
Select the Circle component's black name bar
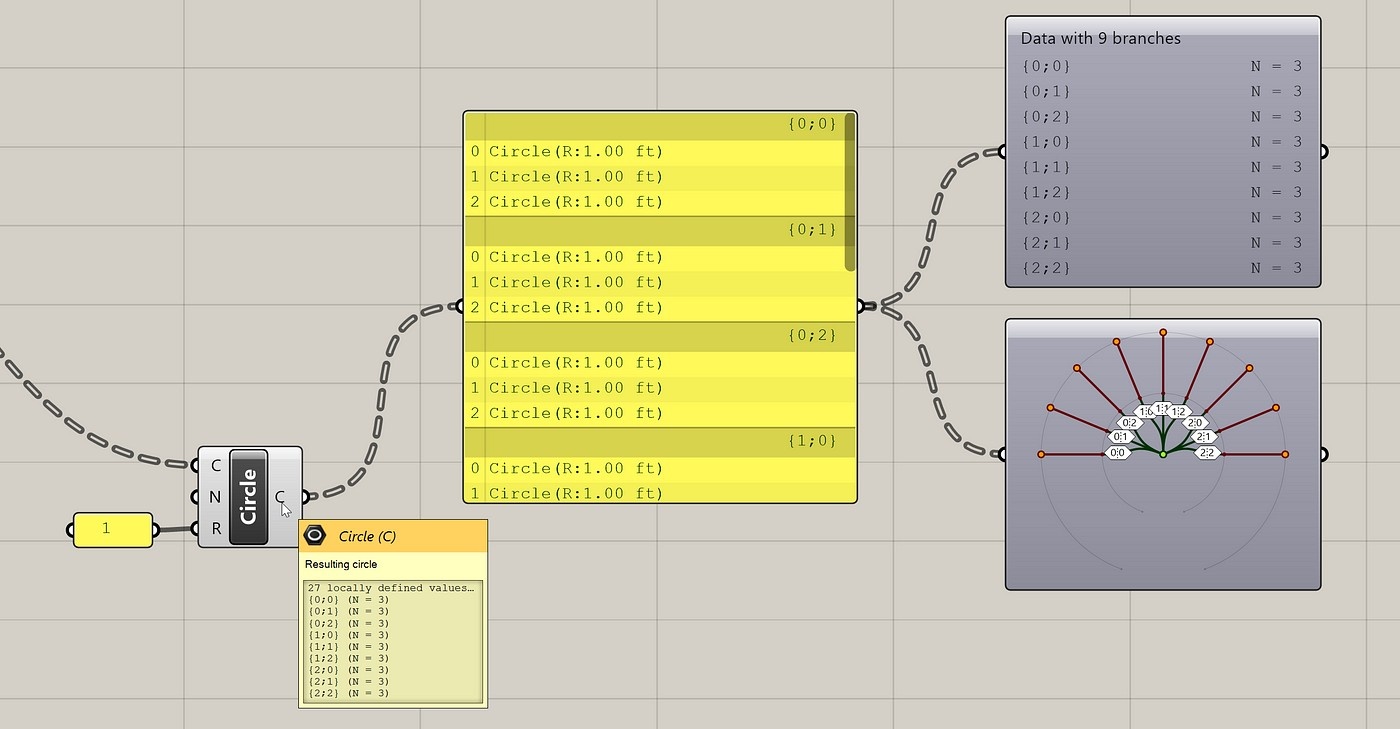tap(249, 497)
